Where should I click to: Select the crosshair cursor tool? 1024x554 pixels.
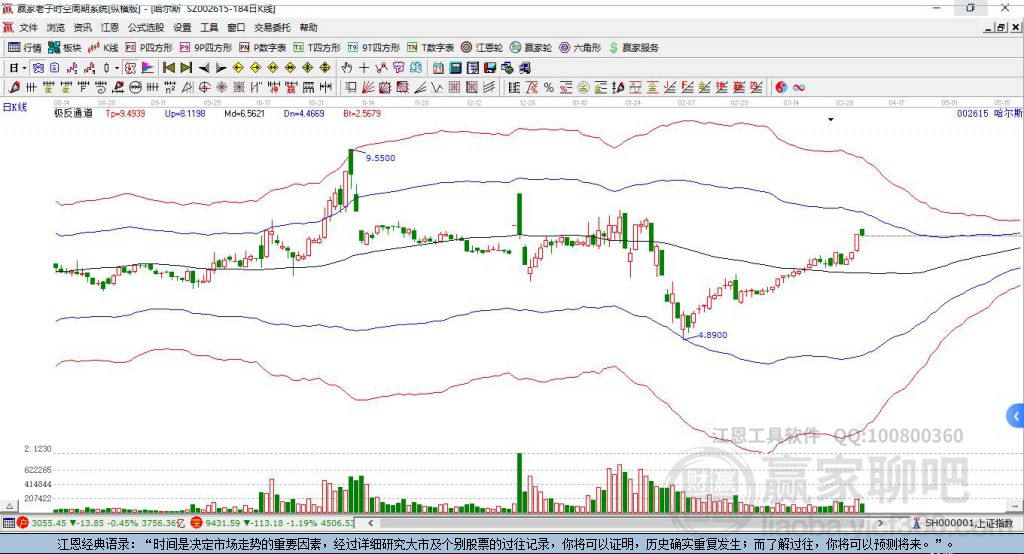click(364, 68)
